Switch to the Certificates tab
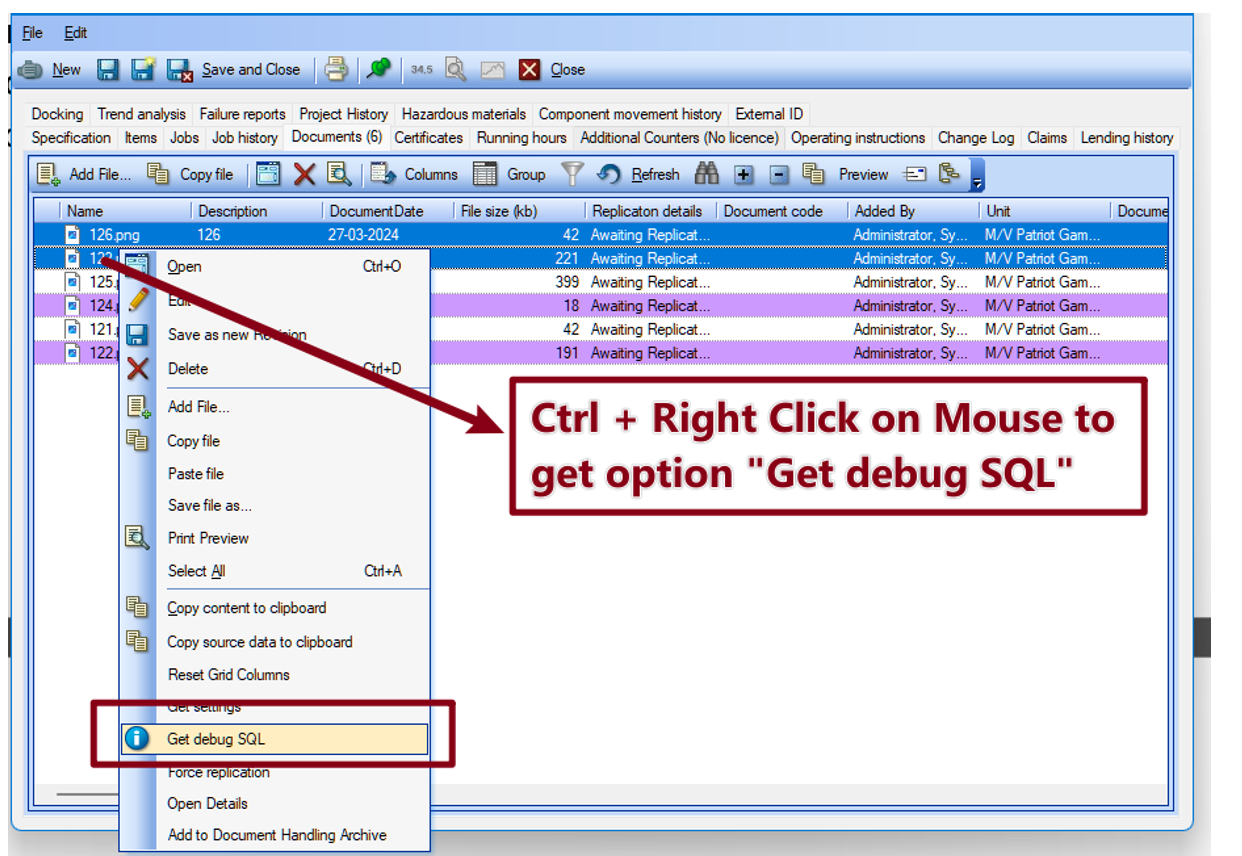Viewport: 1242px width, 856px height. [428, 138]
